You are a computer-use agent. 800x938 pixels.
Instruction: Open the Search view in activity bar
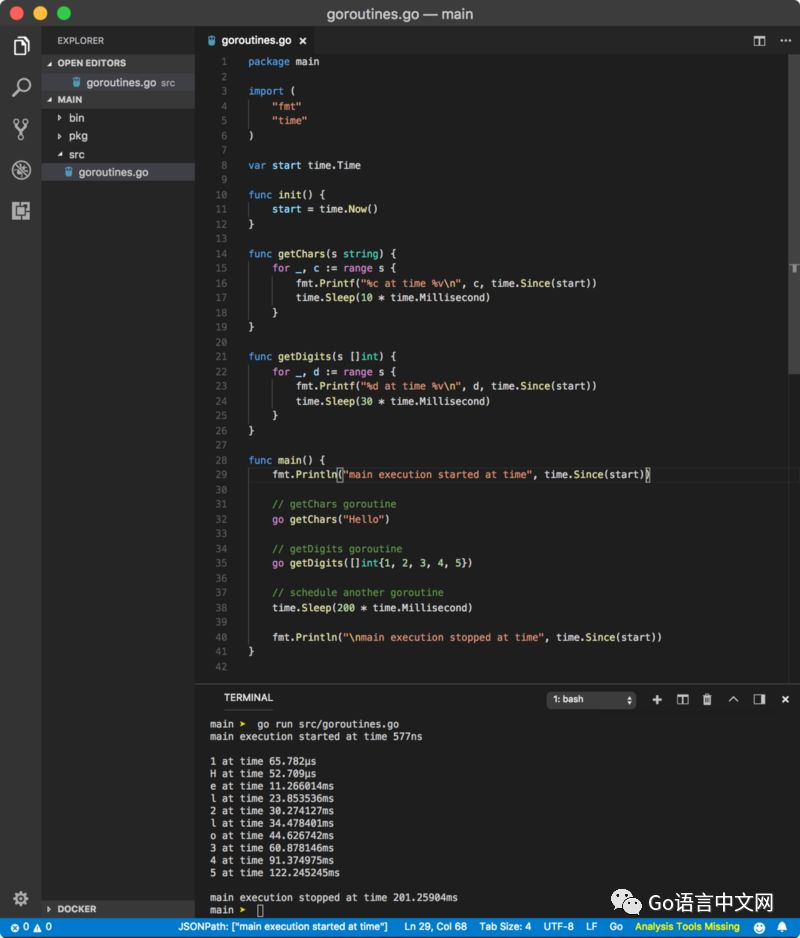pos(21,87)
